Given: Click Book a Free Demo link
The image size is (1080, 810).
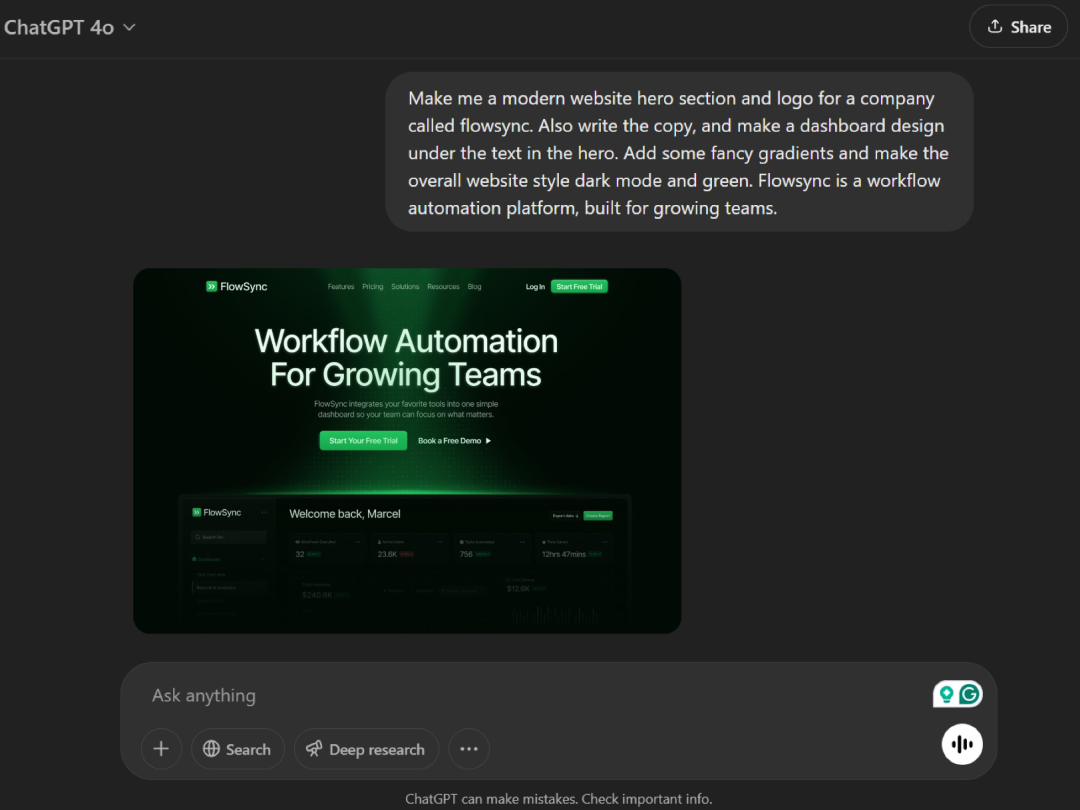Looking at the screenshot, I should tap(455, 441).
